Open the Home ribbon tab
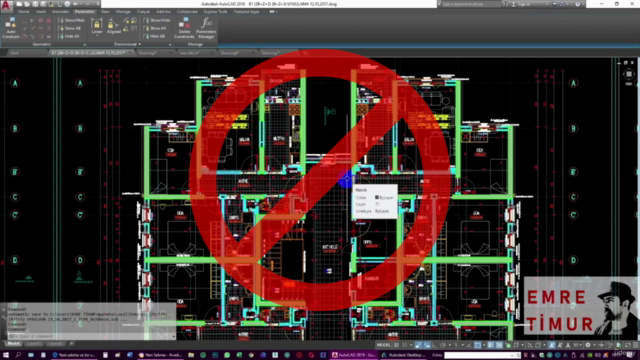640x360 pixels. point(24,12)
